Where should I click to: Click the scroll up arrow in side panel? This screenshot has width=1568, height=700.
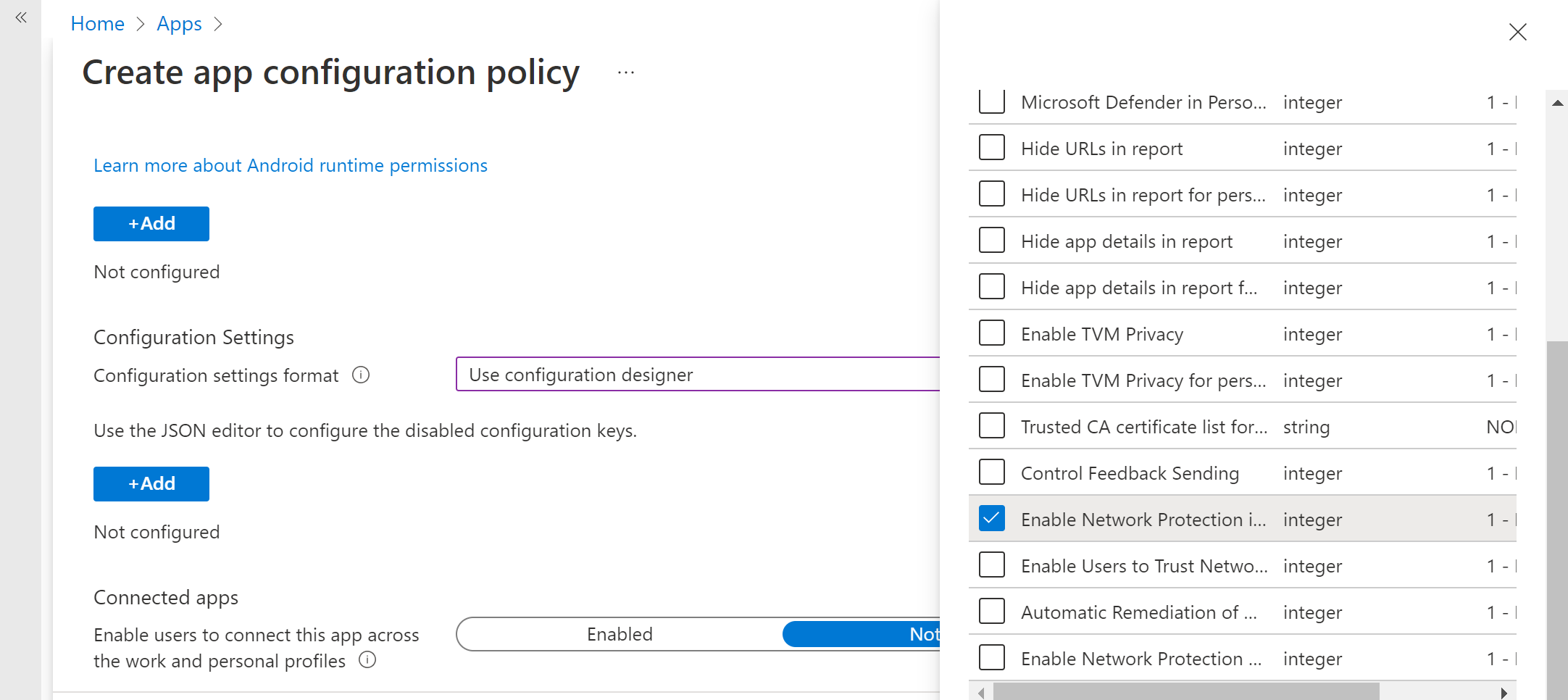pyautogui.click(x=1557, y=103)
